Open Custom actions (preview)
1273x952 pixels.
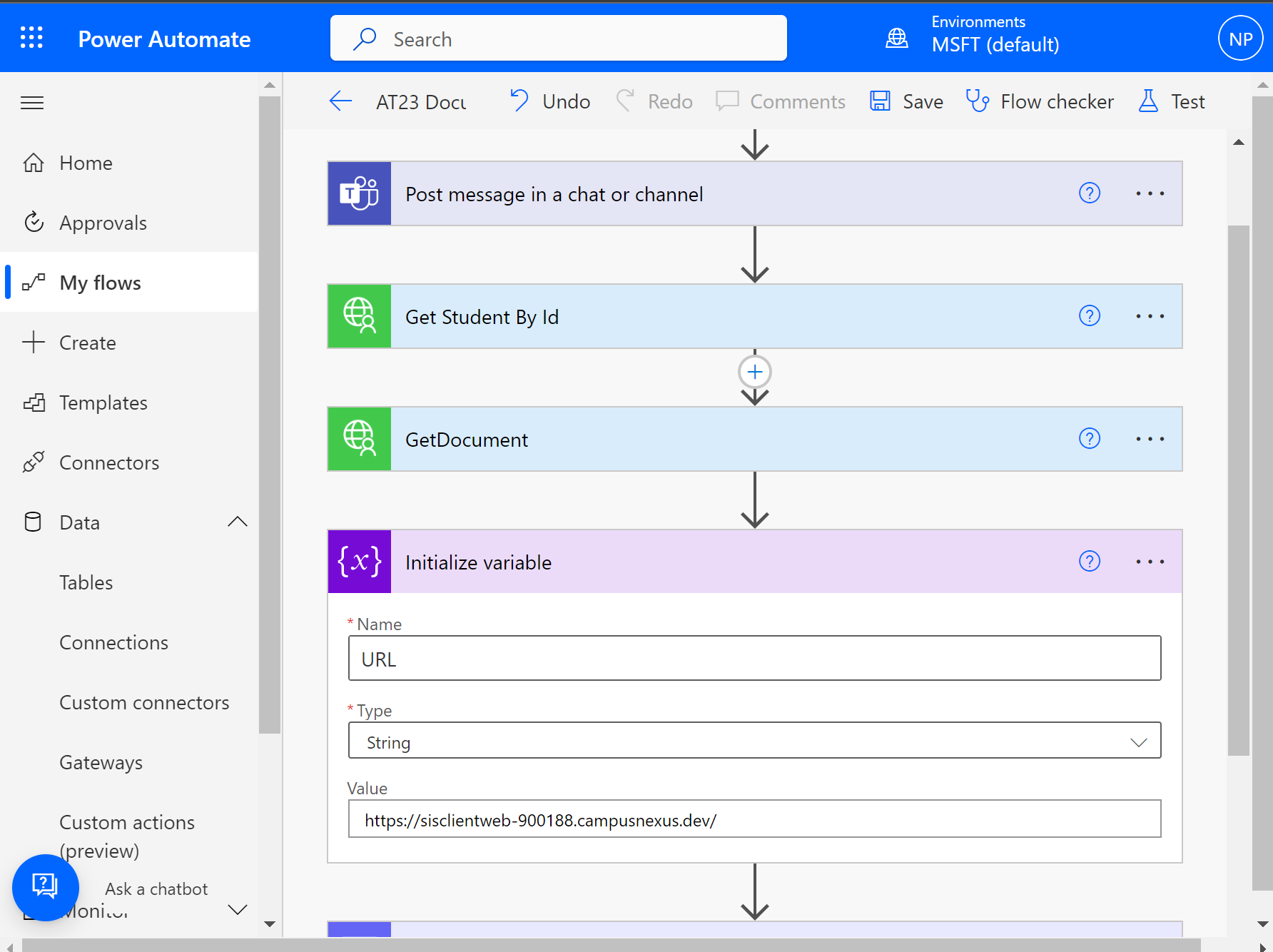127,836
